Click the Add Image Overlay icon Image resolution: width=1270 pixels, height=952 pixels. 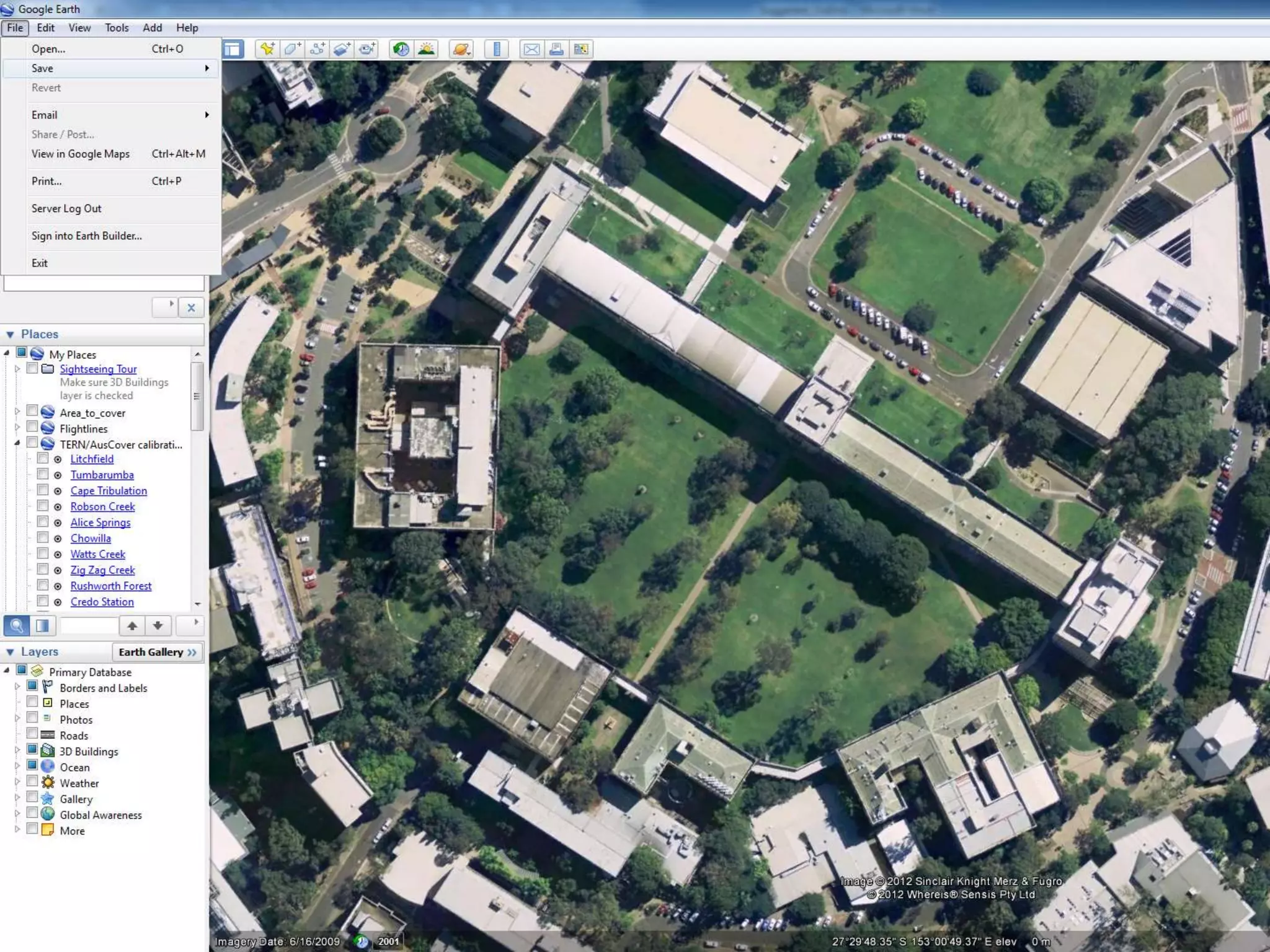(342, 49)
